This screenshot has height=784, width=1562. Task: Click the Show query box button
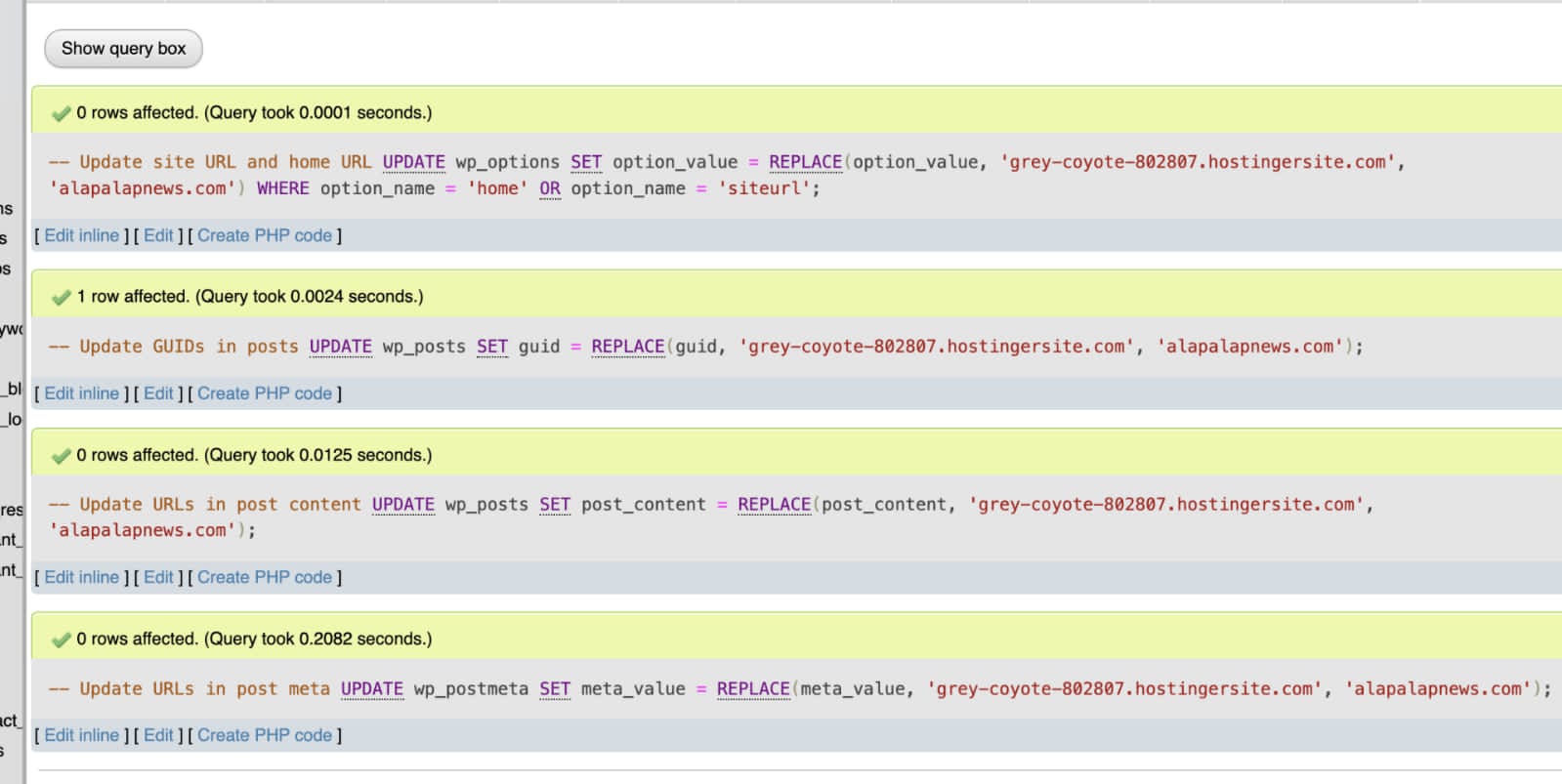[x=123, y=49]
